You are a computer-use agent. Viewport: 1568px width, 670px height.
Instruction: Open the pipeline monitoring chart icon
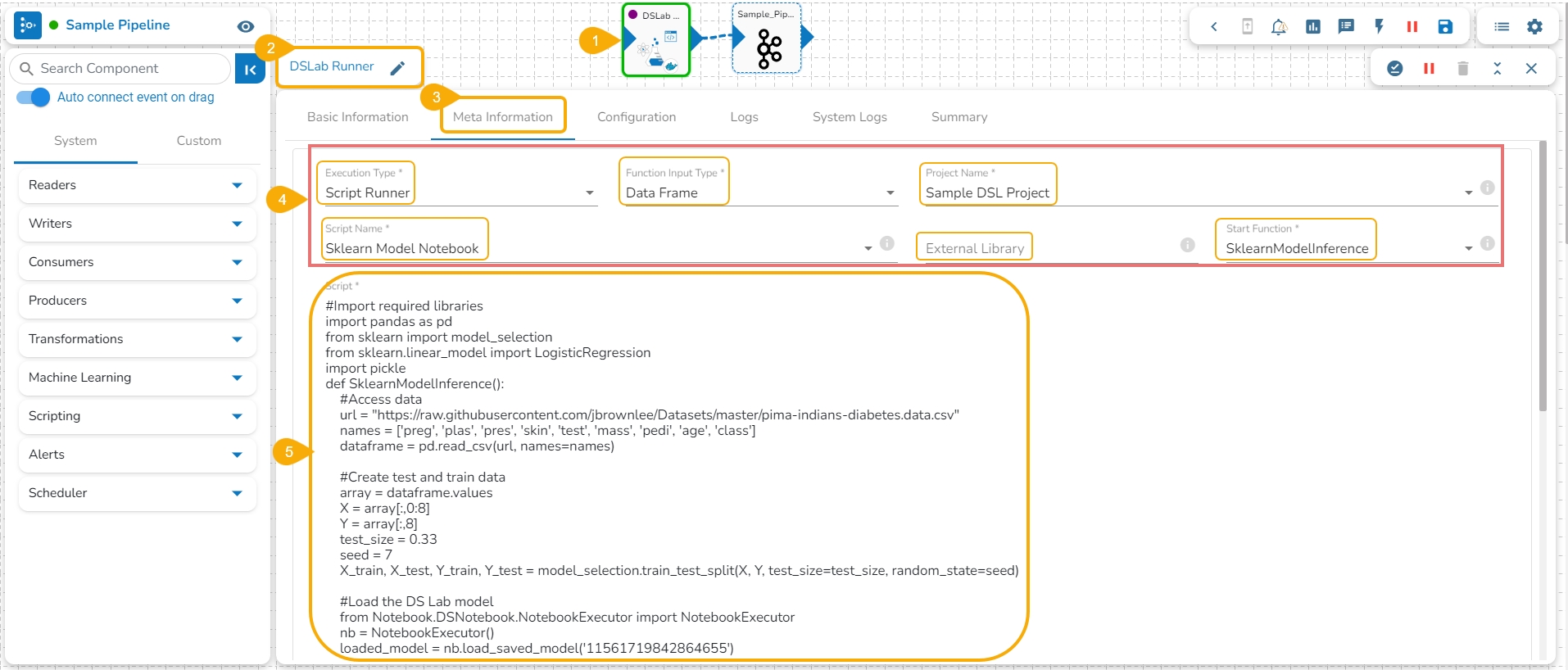[x=1313, y=26]
